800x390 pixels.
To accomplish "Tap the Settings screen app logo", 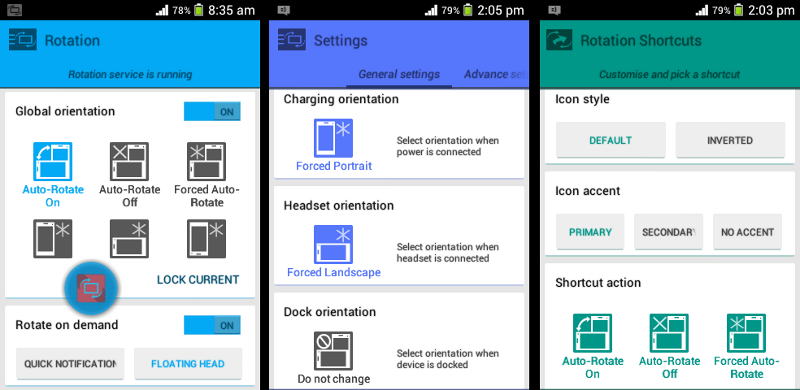I will tap(292, 40).
